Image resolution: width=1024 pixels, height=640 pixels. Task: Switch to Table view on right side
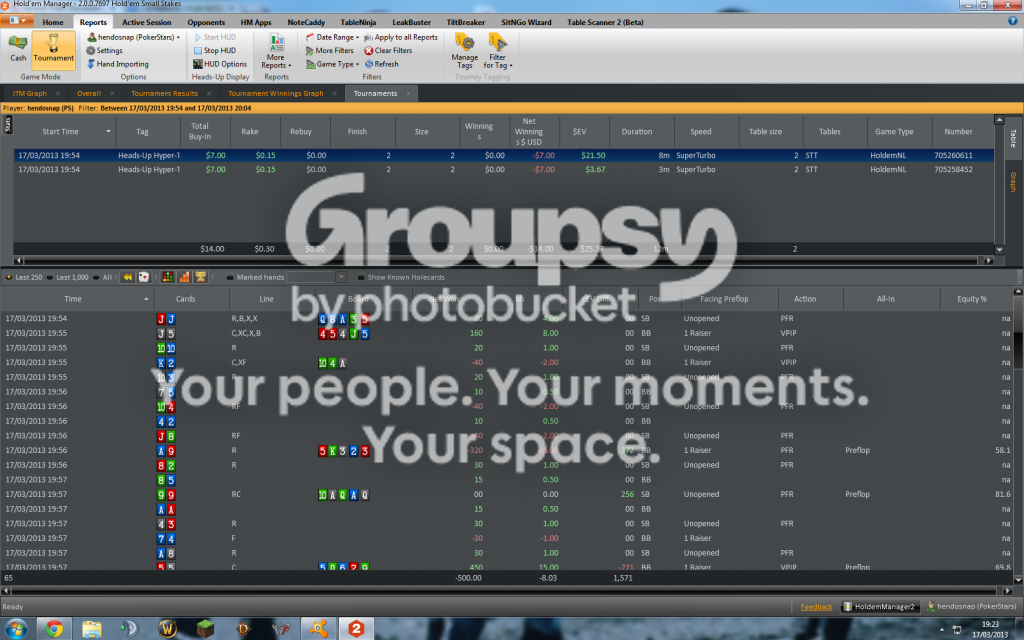1014,138
